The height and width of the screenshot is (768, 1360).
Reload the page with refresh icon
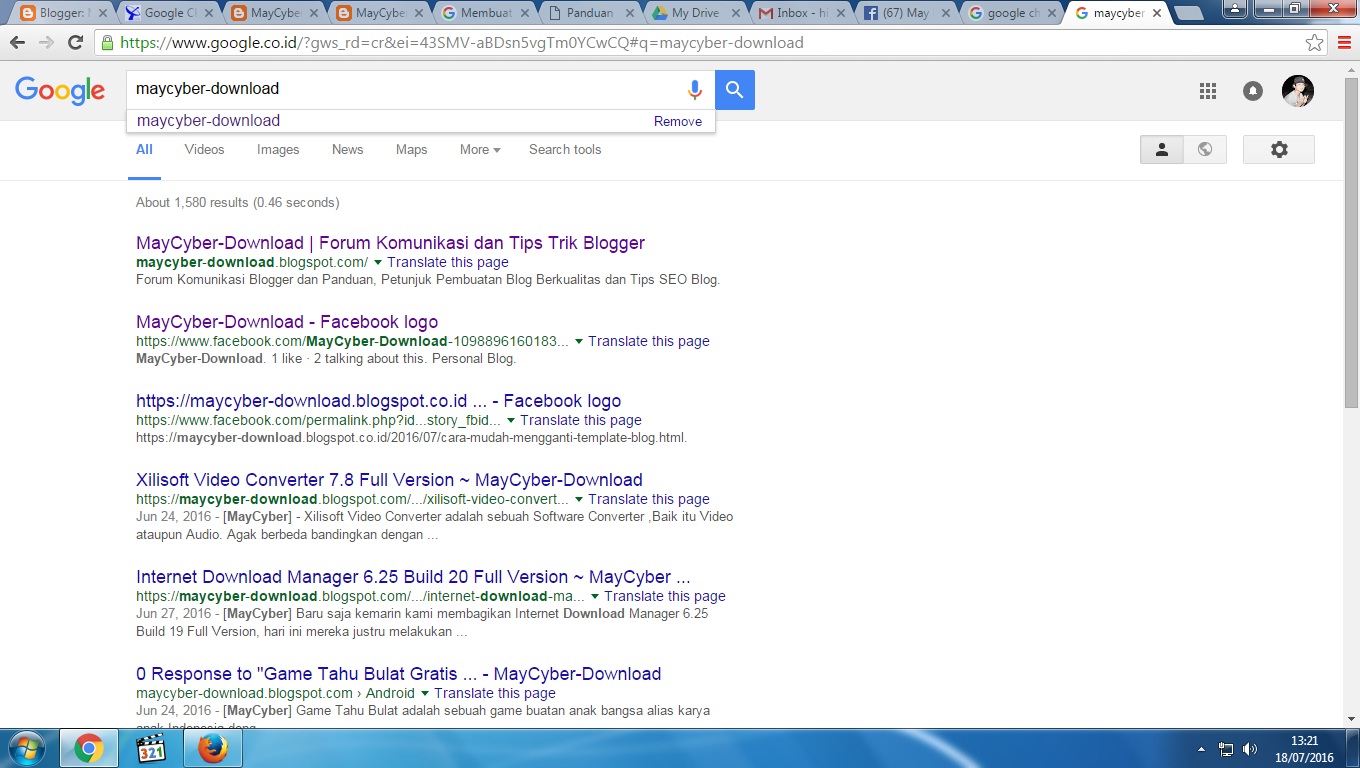pyautogui.click(x=75, y=43)
